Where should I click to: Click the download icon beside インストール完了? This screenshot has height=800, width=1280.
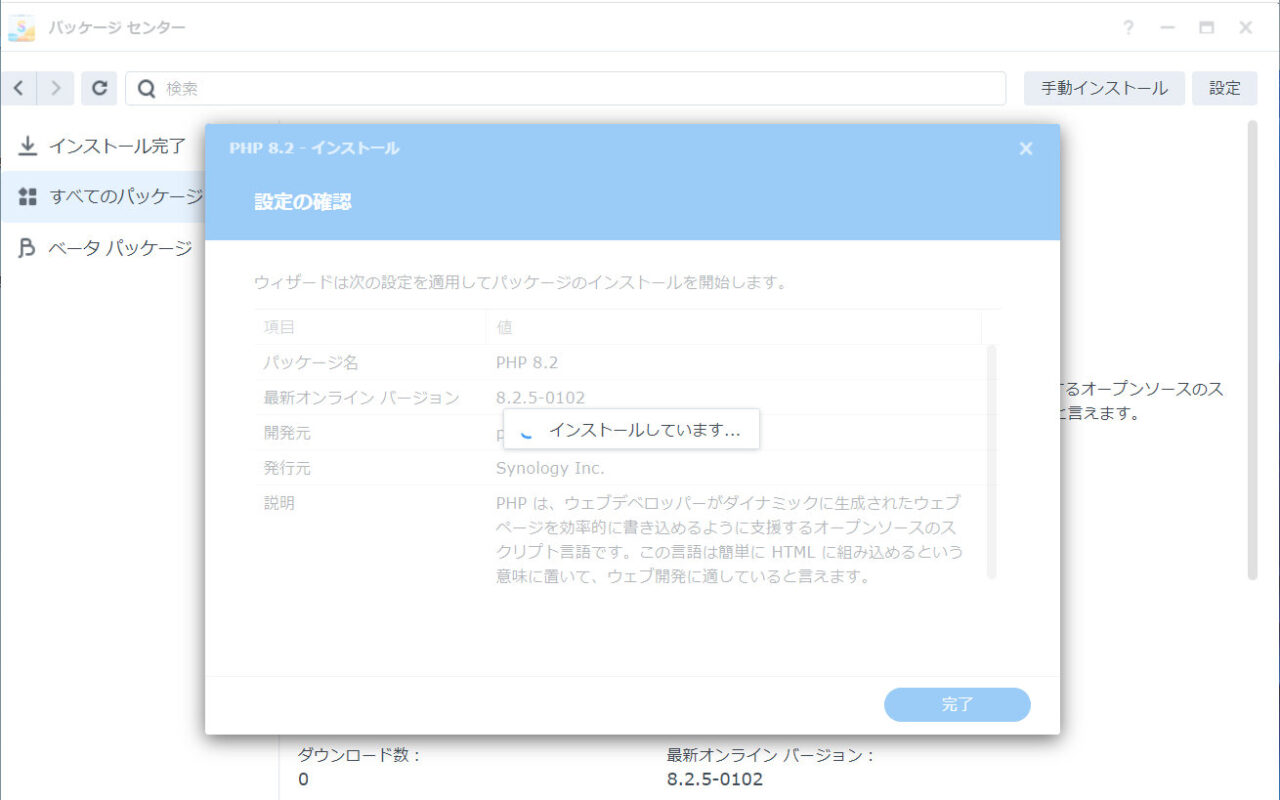tap(28, 146)
